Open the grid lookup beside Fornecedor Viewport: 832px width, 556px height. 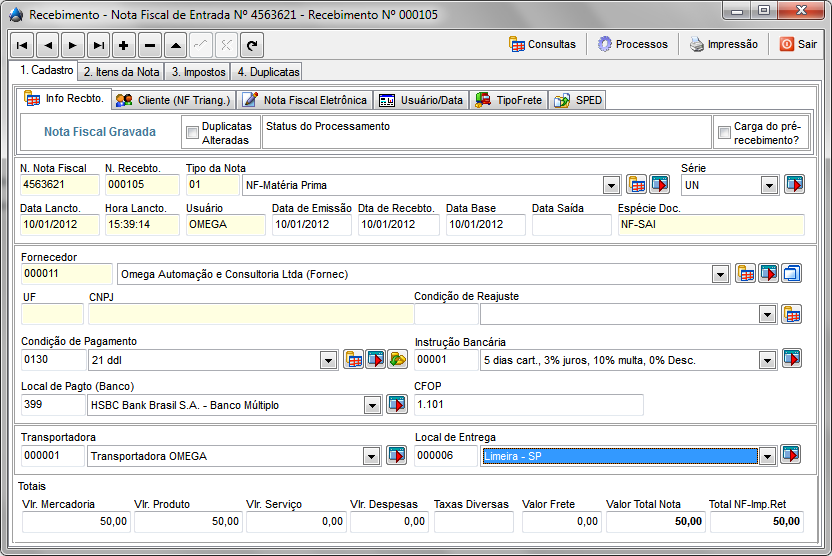tap(745, 274)
